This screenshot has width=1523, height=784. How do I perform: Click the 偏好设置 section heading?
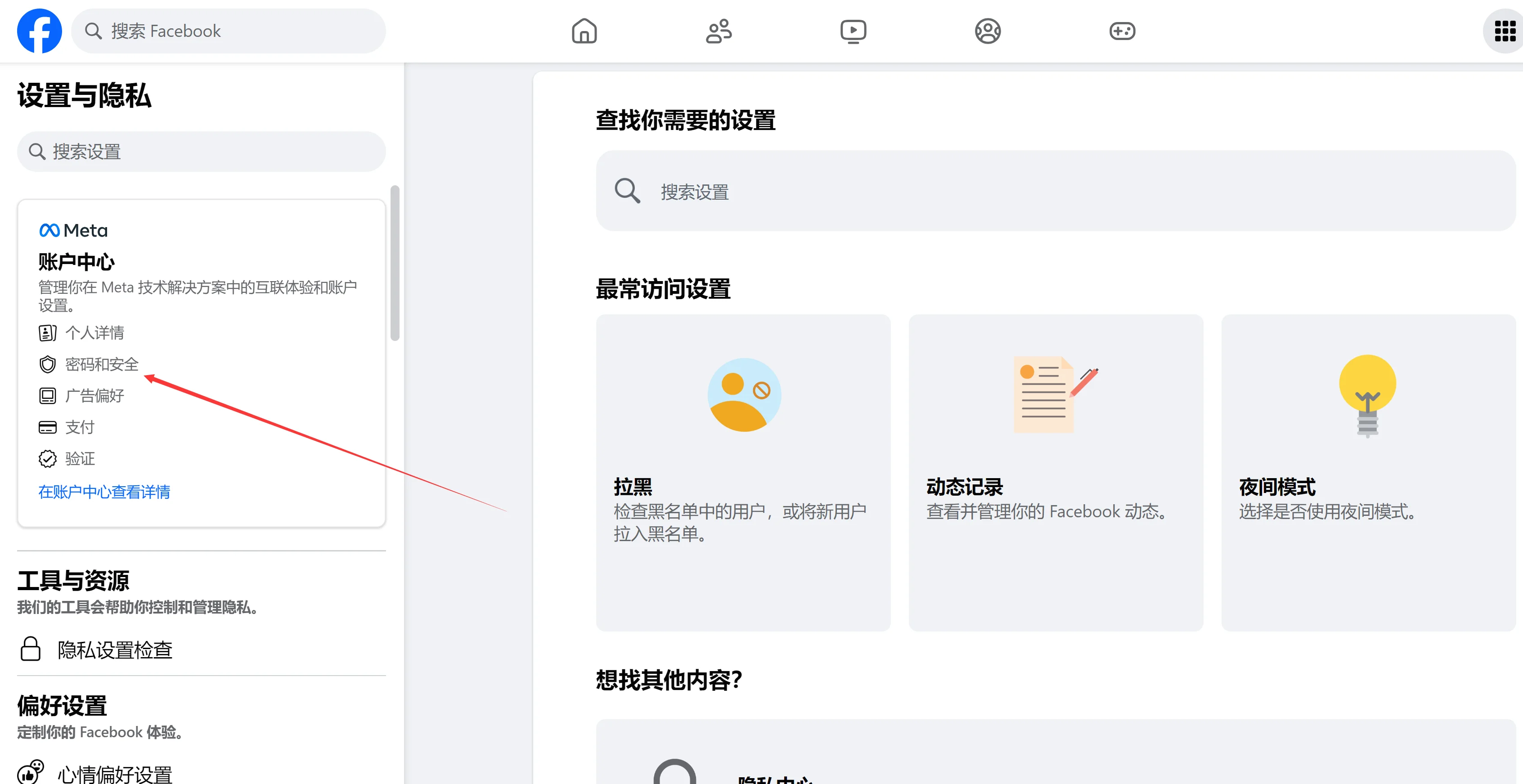(x=62, y=705)
